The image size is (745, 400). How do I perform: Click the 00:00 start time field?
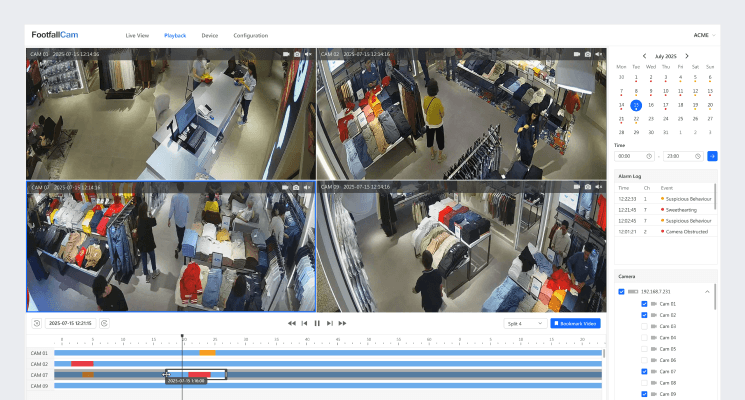pos(634,156)
